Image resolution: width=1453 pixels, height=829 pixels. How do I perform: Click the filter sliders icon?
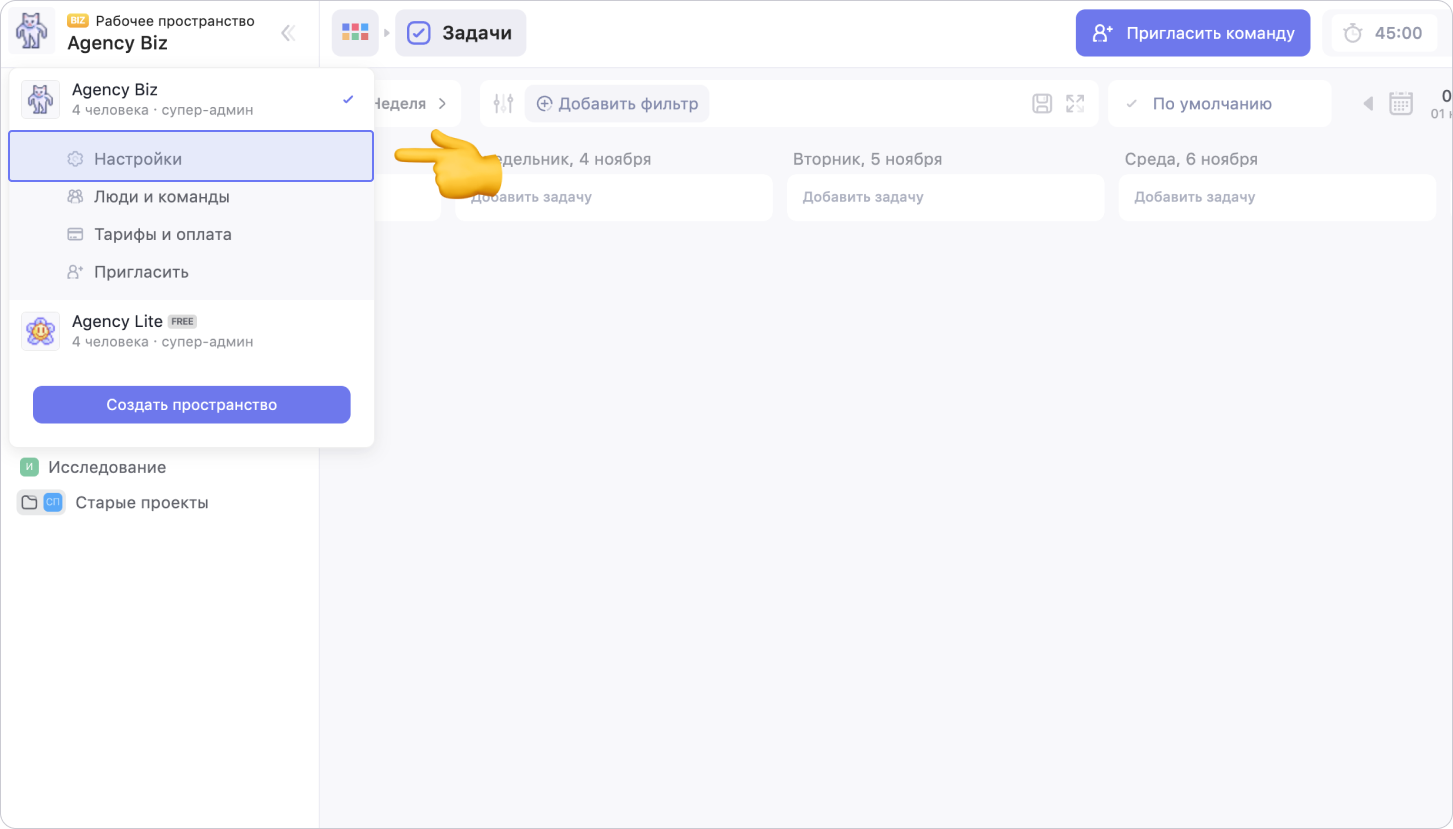point(503,103)
